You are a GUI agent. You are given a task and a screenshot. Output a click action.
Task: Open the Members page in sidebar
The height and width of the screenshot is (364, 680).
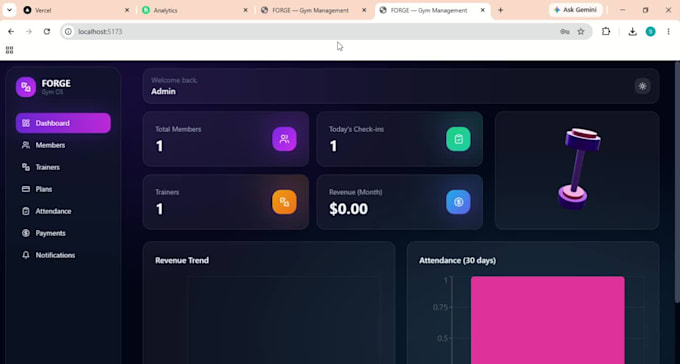coord(63,145)
